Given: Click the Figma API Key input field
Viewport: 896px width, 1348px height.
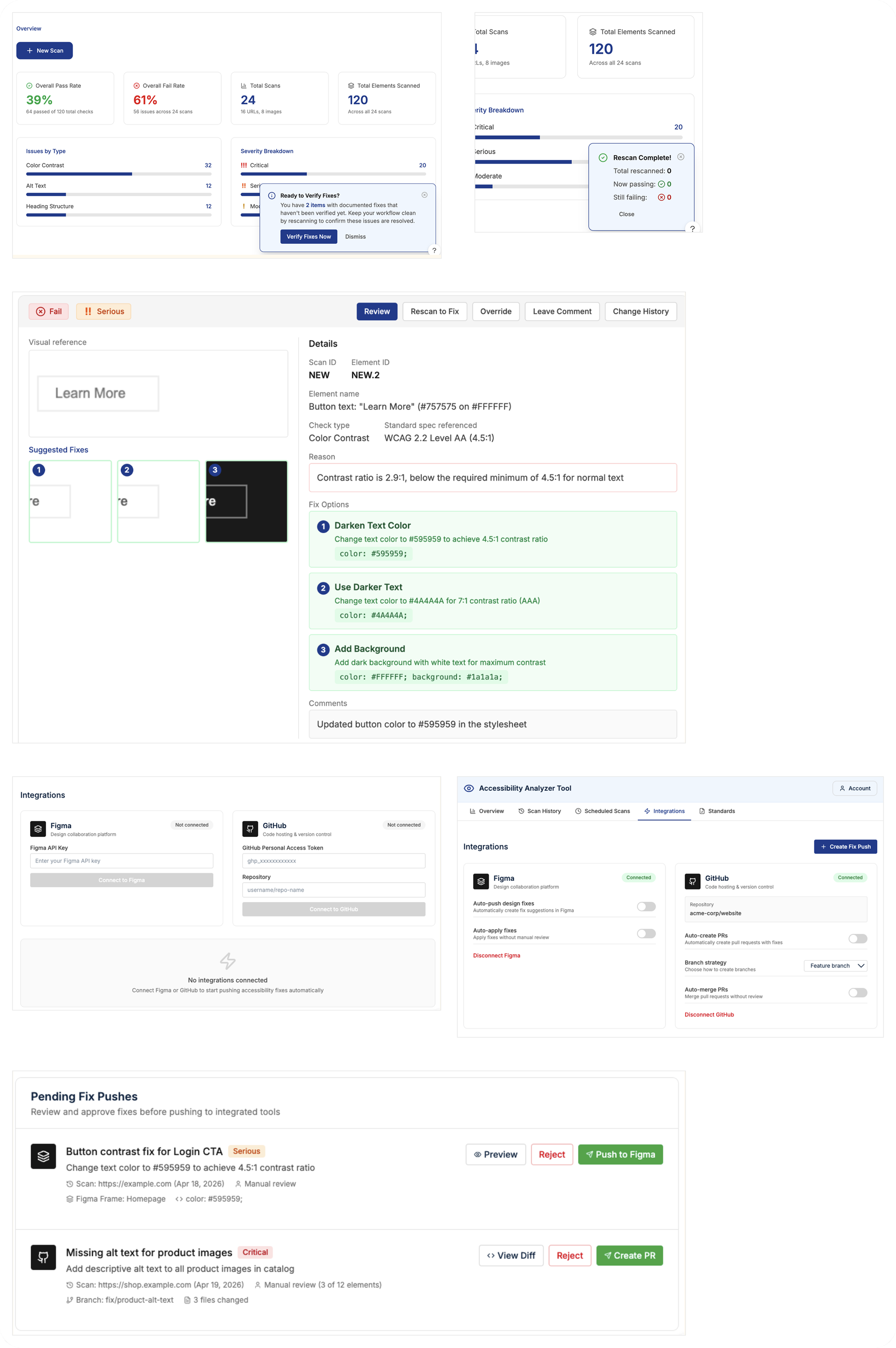Looking at the screenshot, I should (x=121, y=861).
